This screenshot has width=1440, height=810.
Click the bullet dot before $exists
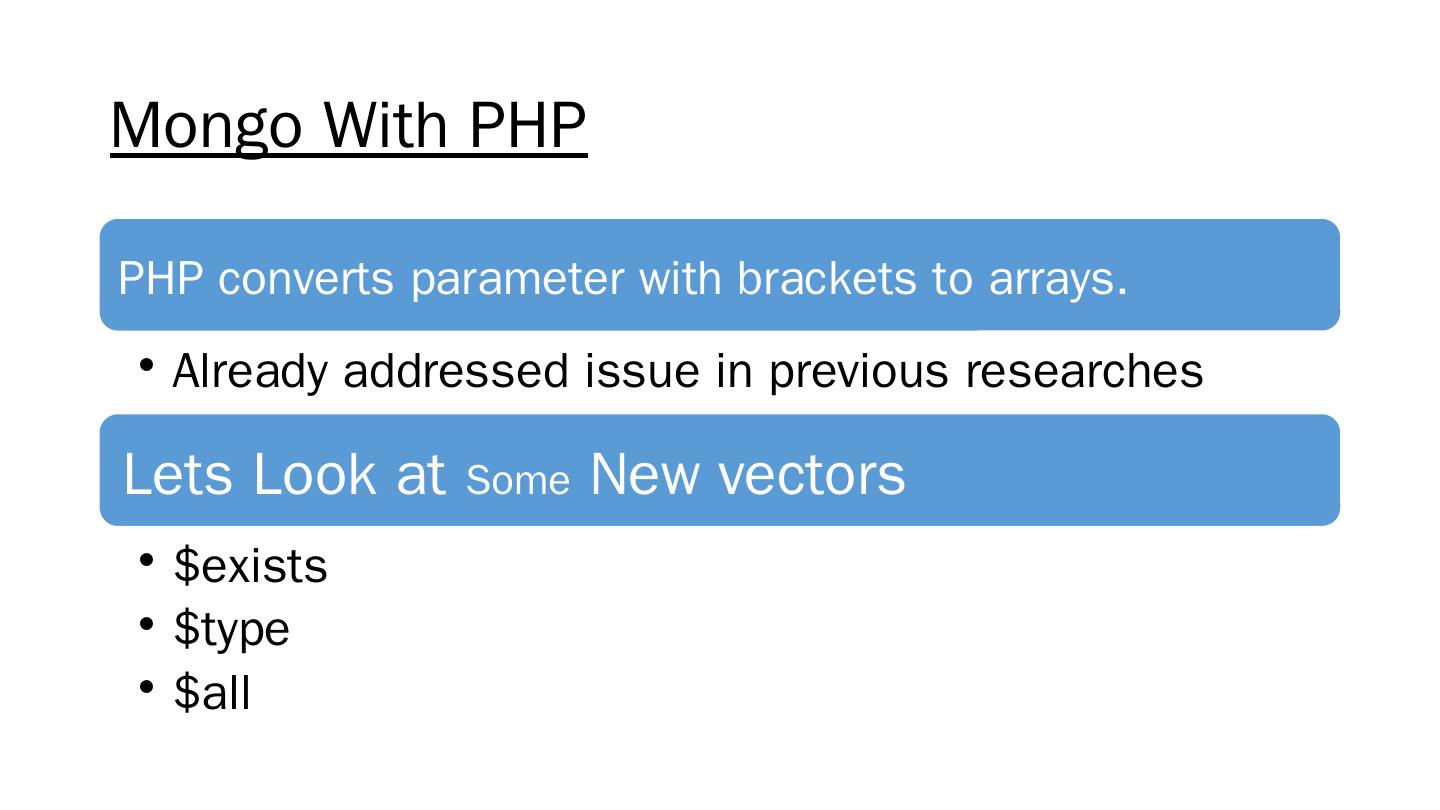click(x=147, y=560)
